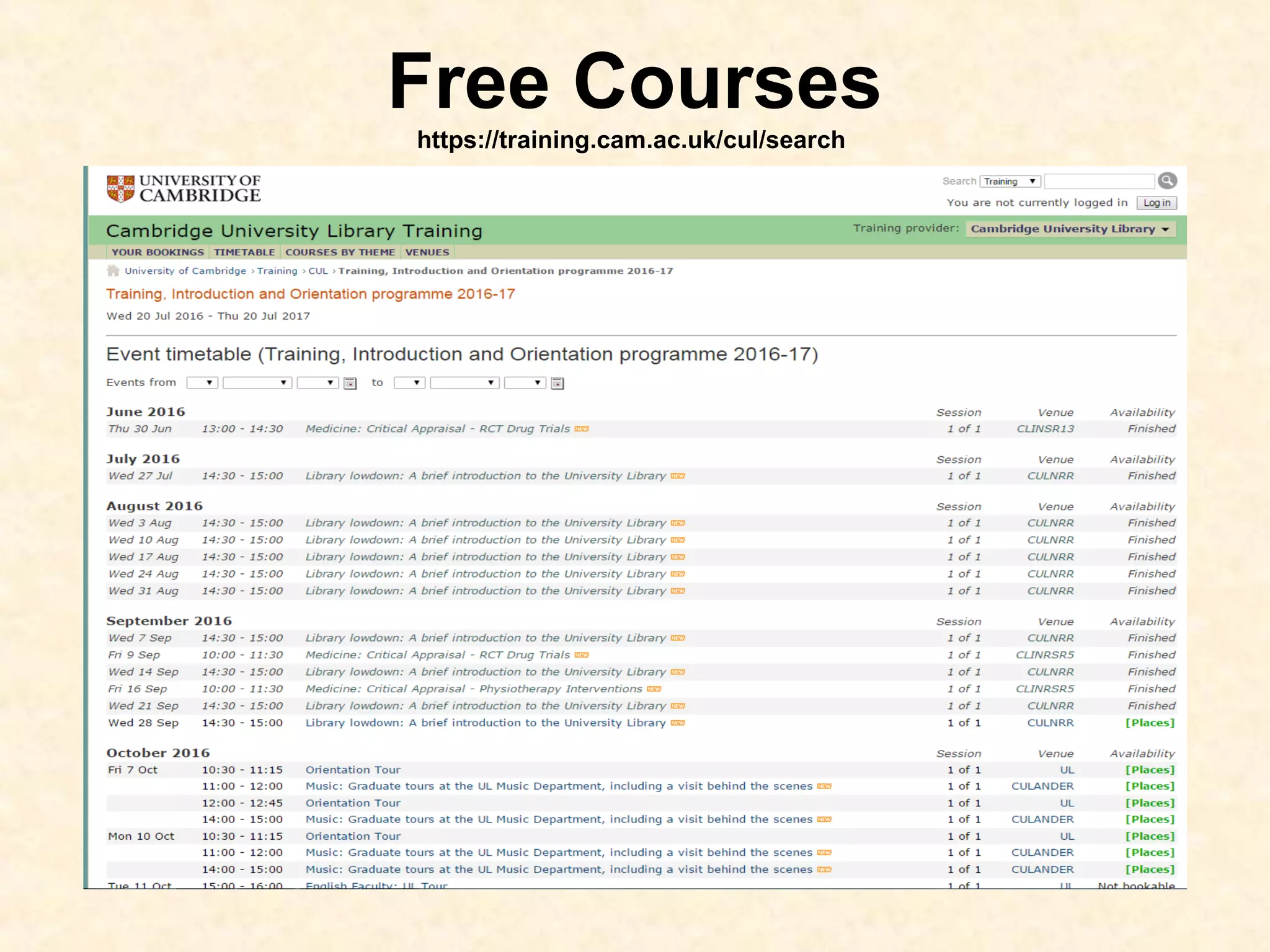Open the YOUR BOOKINGS tab
1270x952 pixels.
coord(158,252)
